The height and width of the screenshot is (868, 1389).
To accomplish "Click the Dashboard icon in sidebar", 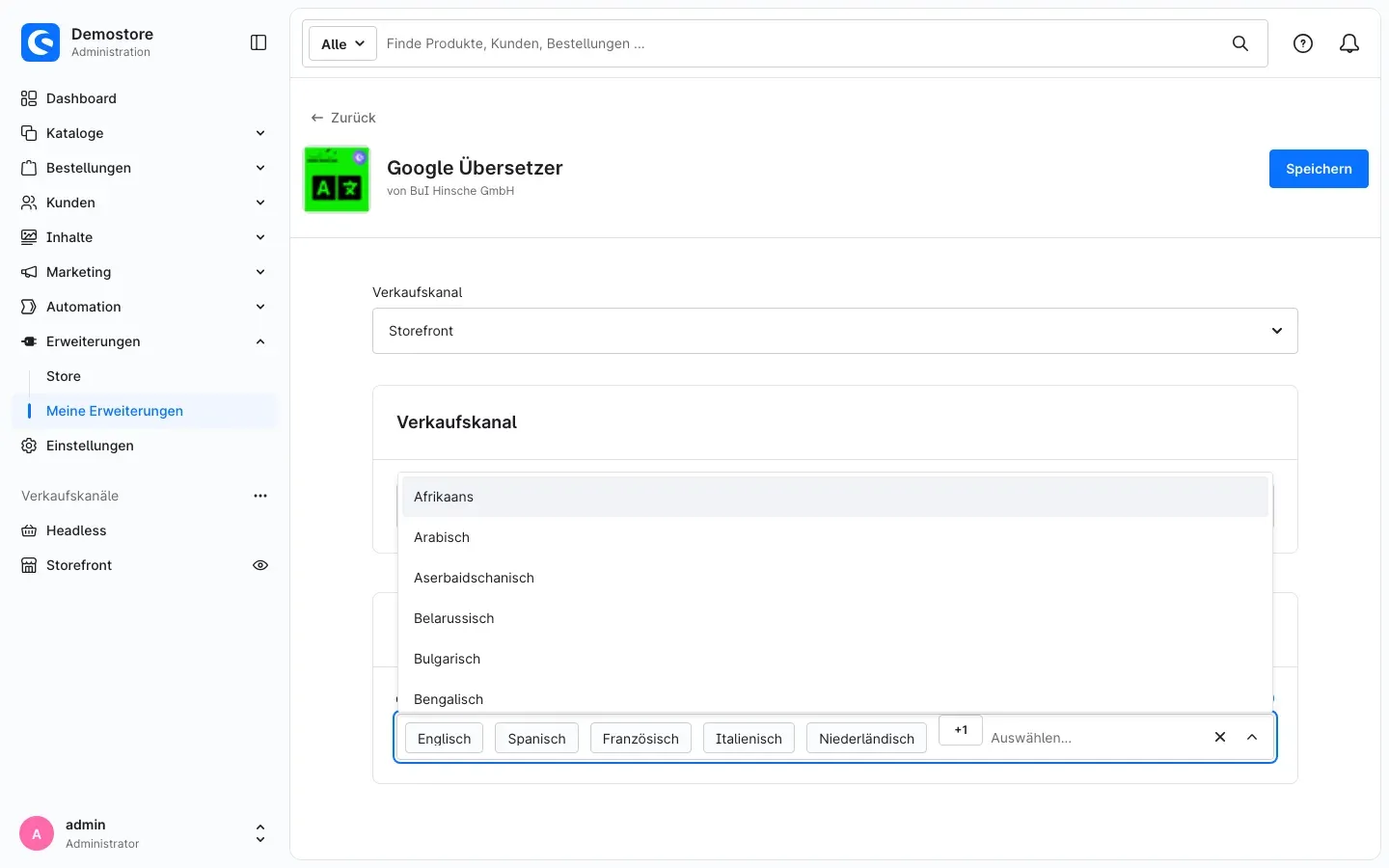I will pyautogui.click(x=29, y=98).
